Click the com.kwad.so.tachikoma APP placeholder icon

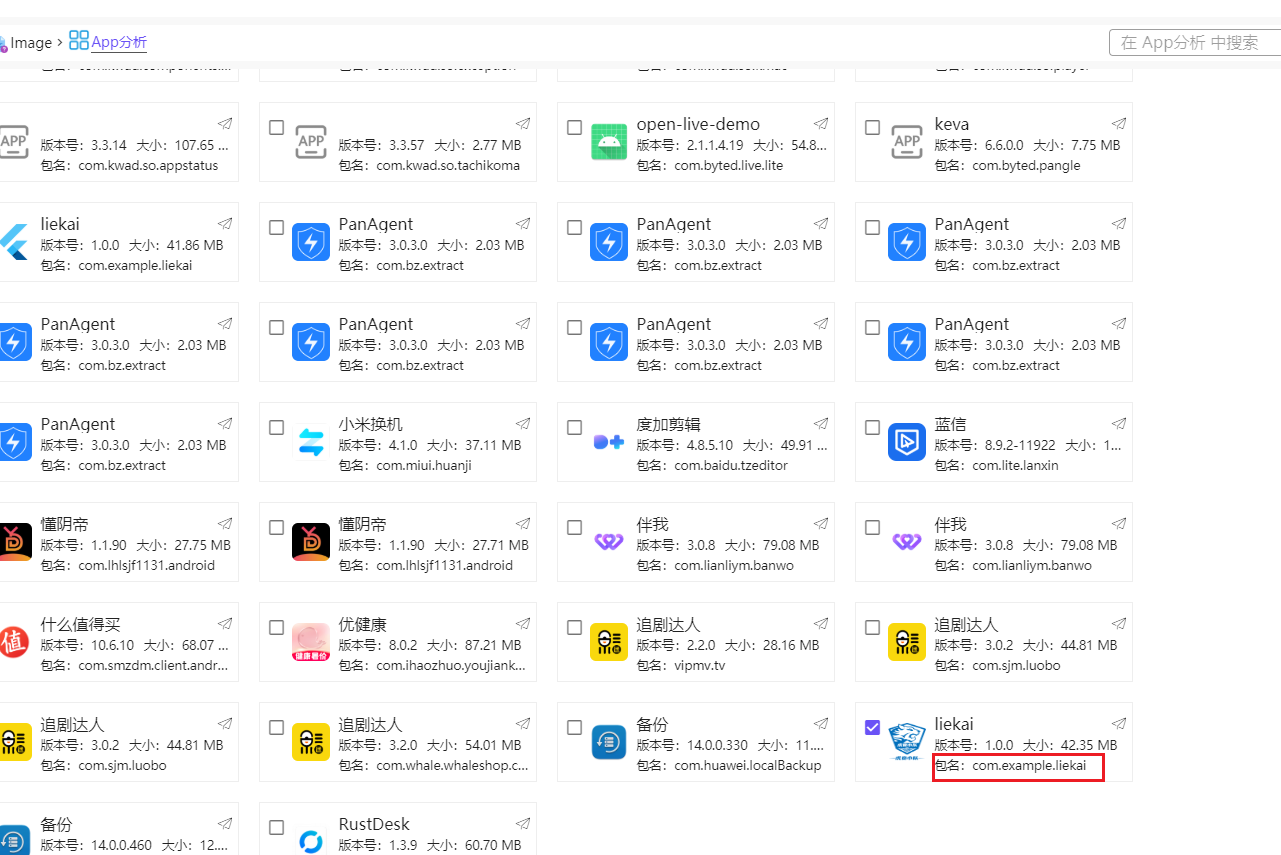pos(311,142)
